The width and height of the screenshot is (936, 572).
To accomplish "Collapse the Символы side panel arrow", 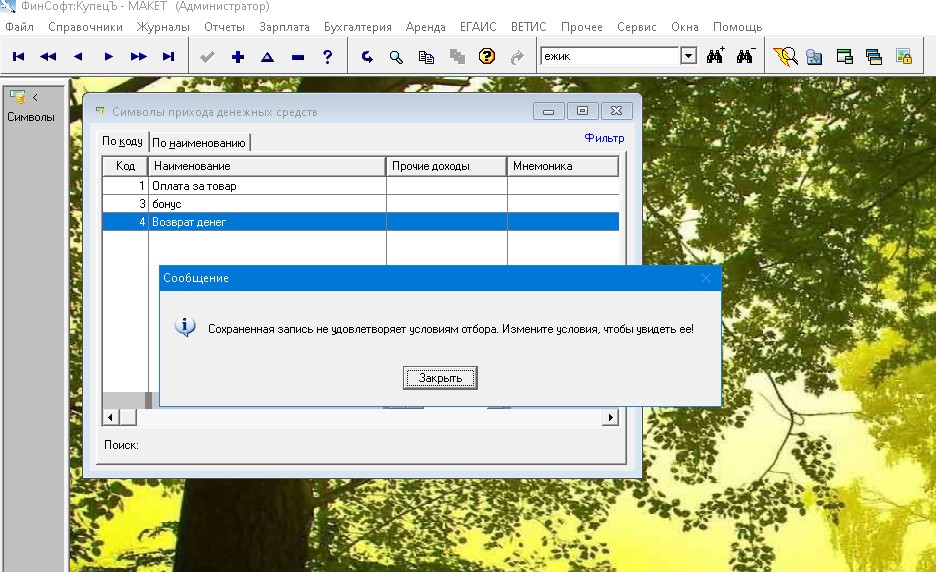I will [x=35, y=97].
